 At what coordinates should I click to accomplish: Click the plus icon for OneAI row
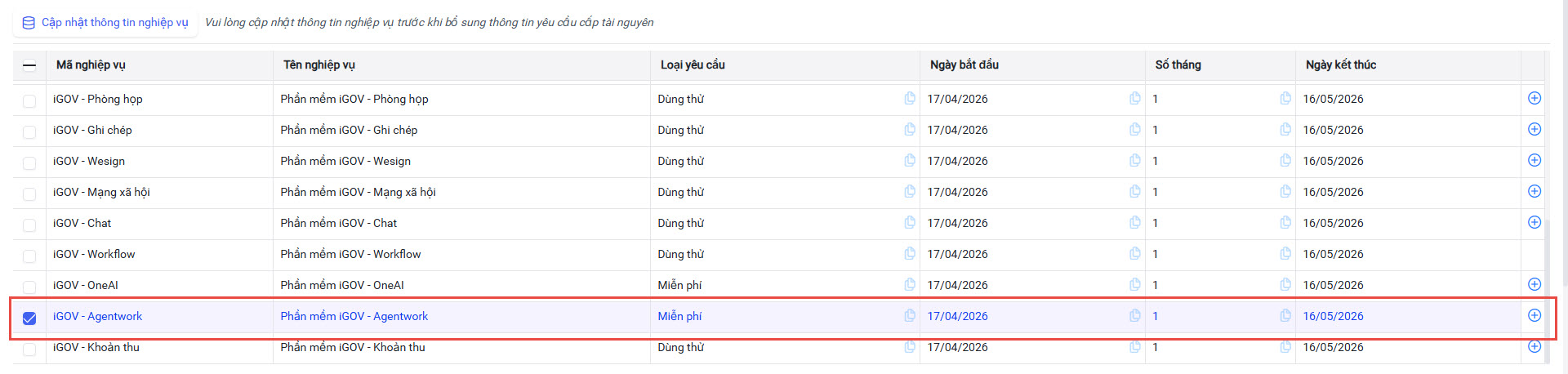click(x=1535, y=284)
